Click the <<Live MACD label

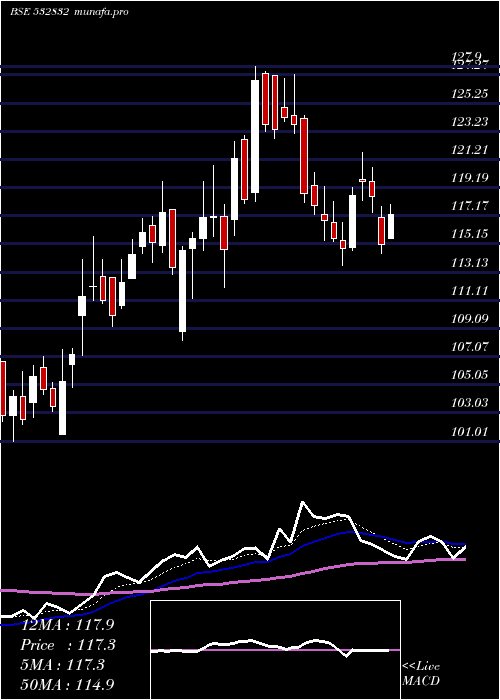pyautogui.click(x=421, y=674)
